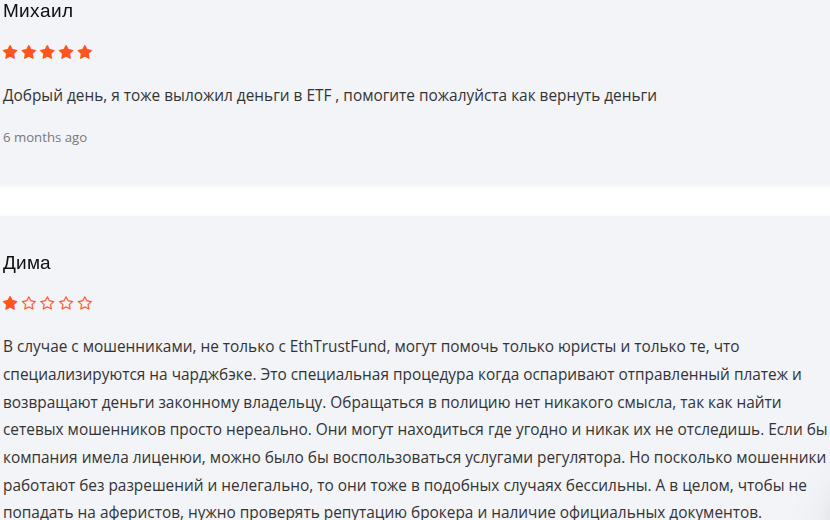Click the white gap between the two reviews
Viewport: 830px width, 520px height.
coord(415,201)
